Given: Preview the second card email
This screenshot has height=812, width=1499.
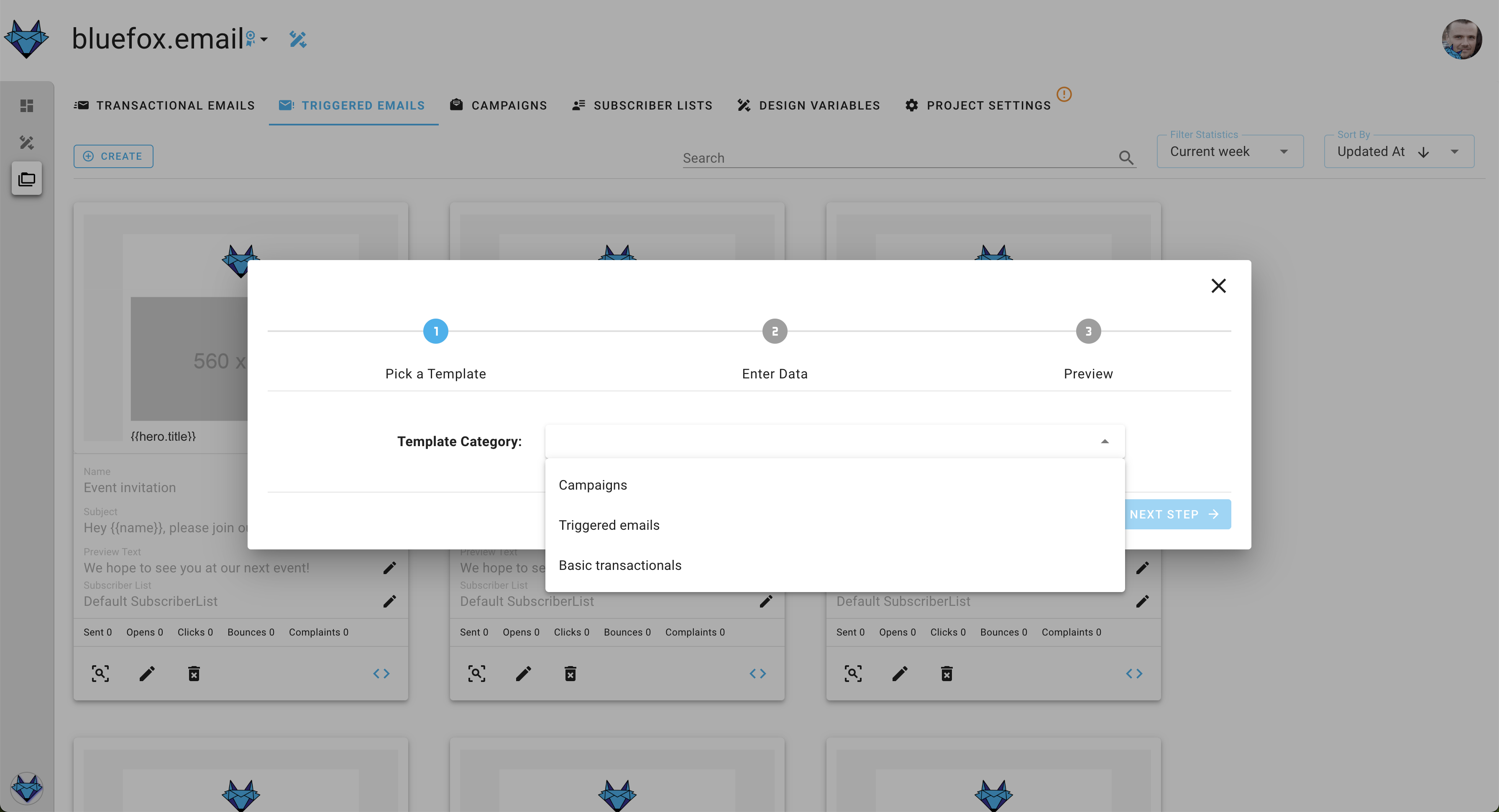Looking at the screenshot, I should click(x=476, y=674).
